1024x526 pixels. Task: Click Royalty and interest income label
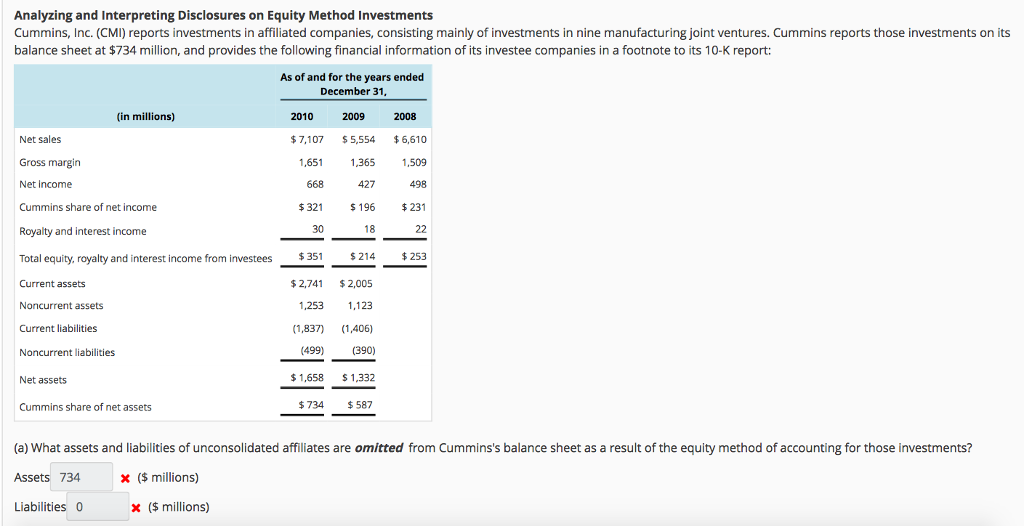coord(82,231)
